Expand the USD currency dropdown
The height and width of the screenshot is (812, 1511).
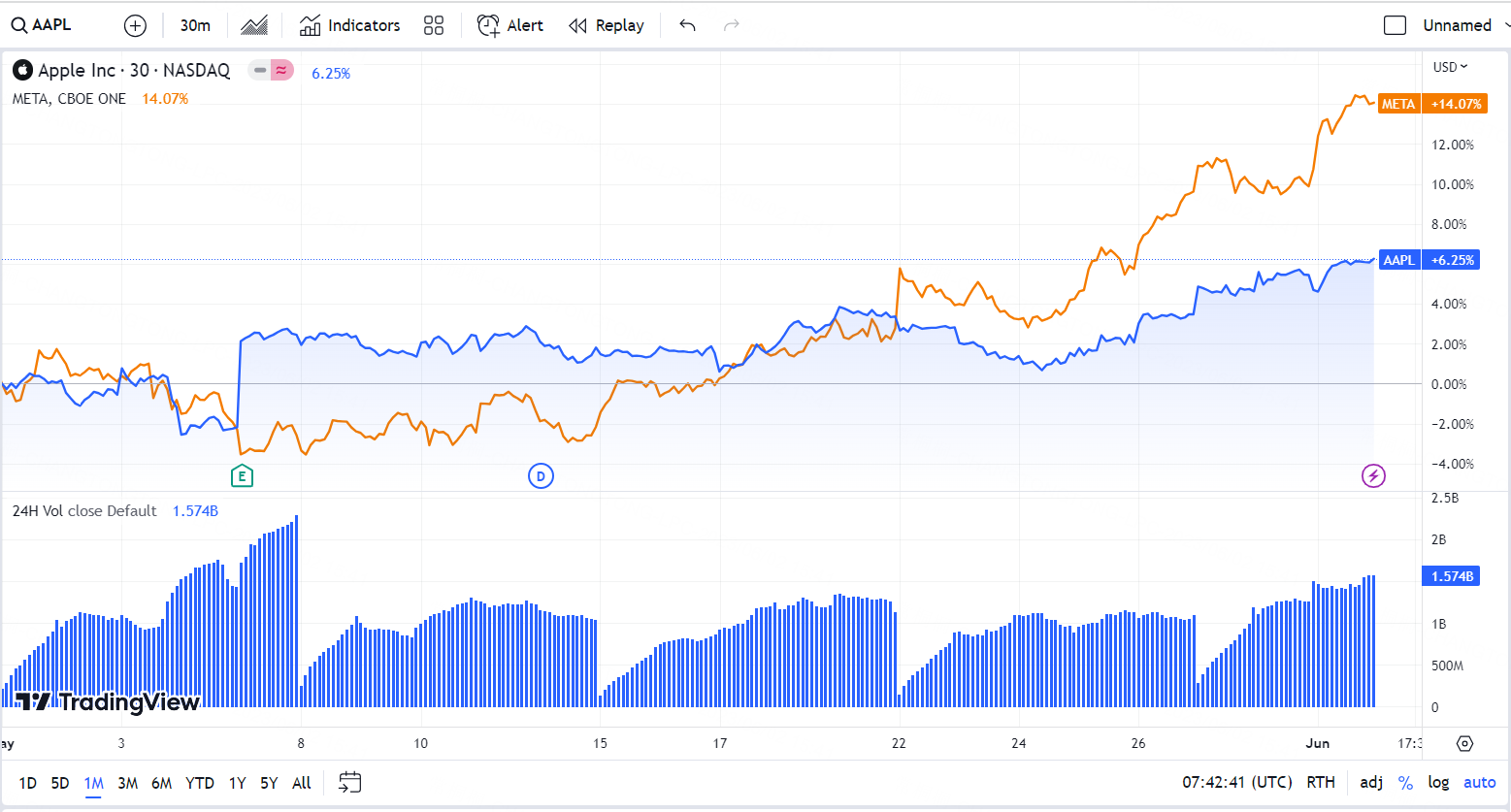(1450, 67)
